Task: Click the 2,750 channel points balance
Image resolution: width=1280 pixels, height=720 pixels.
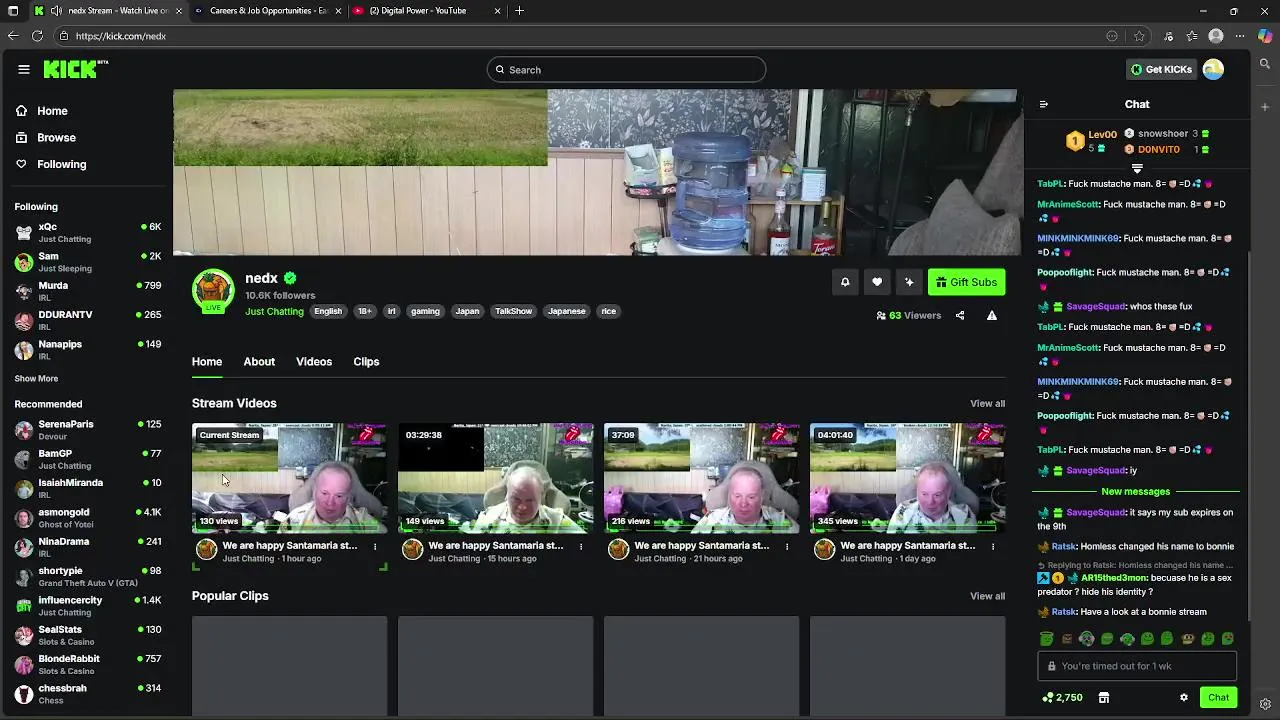Action: tap(1062, 698)
